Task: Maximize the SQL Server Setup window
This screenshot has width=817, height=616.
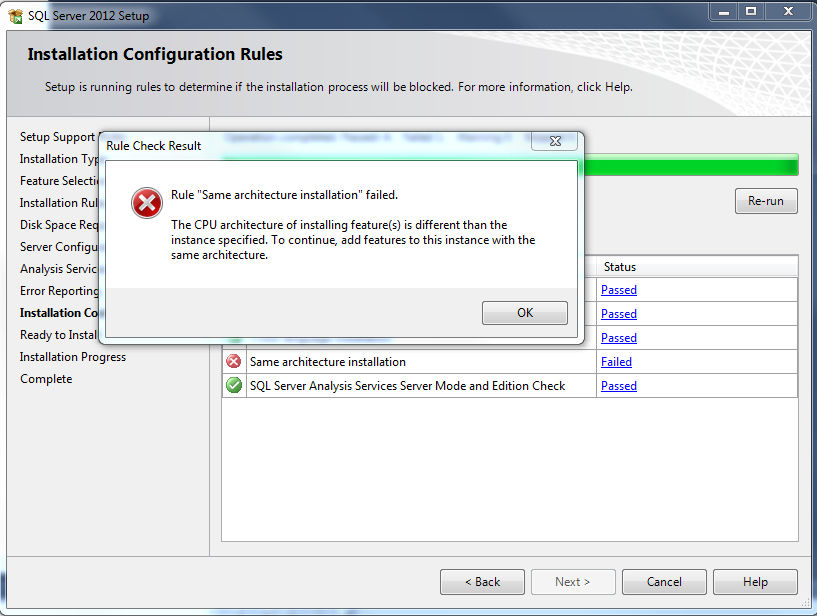Action: [x=751, y=11]
